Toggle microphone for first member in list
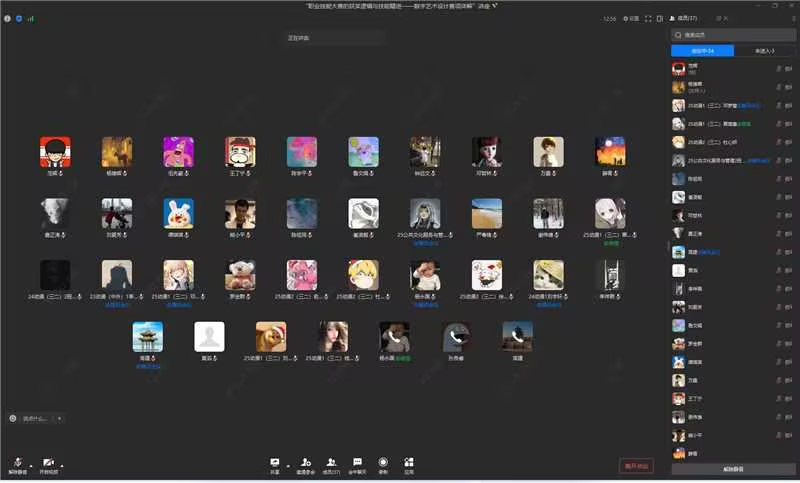Screen dimensions: 800x483 click(x=778, y=68)
